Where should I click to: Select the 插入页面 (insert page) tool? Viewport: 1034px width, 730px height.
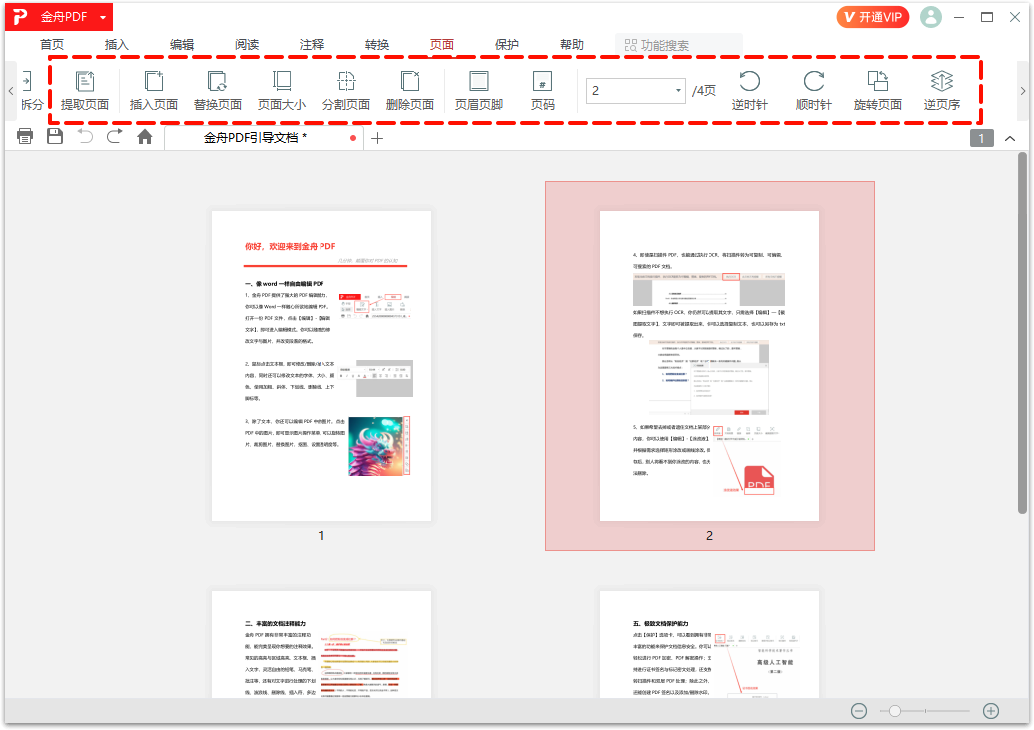pyautogui.click(x=154, y=90)
